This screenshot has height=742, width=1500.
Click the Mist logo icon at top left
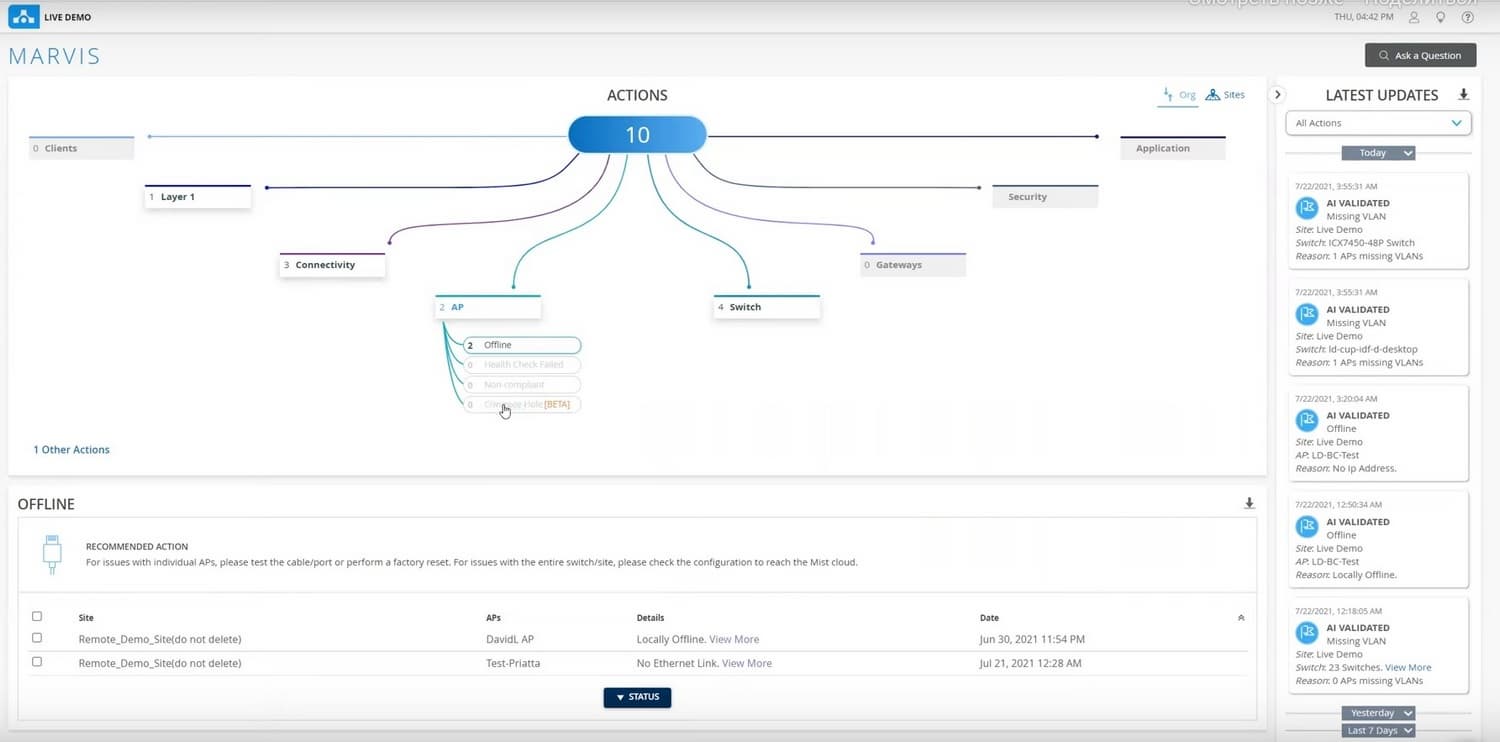pos(23,17)
